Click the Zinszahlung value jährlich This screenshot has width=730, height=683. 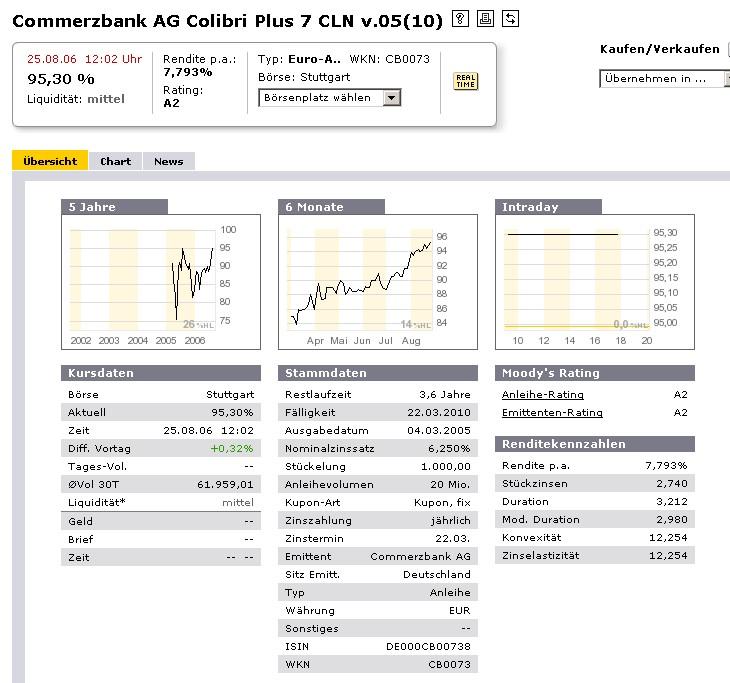tap(451, 521)
